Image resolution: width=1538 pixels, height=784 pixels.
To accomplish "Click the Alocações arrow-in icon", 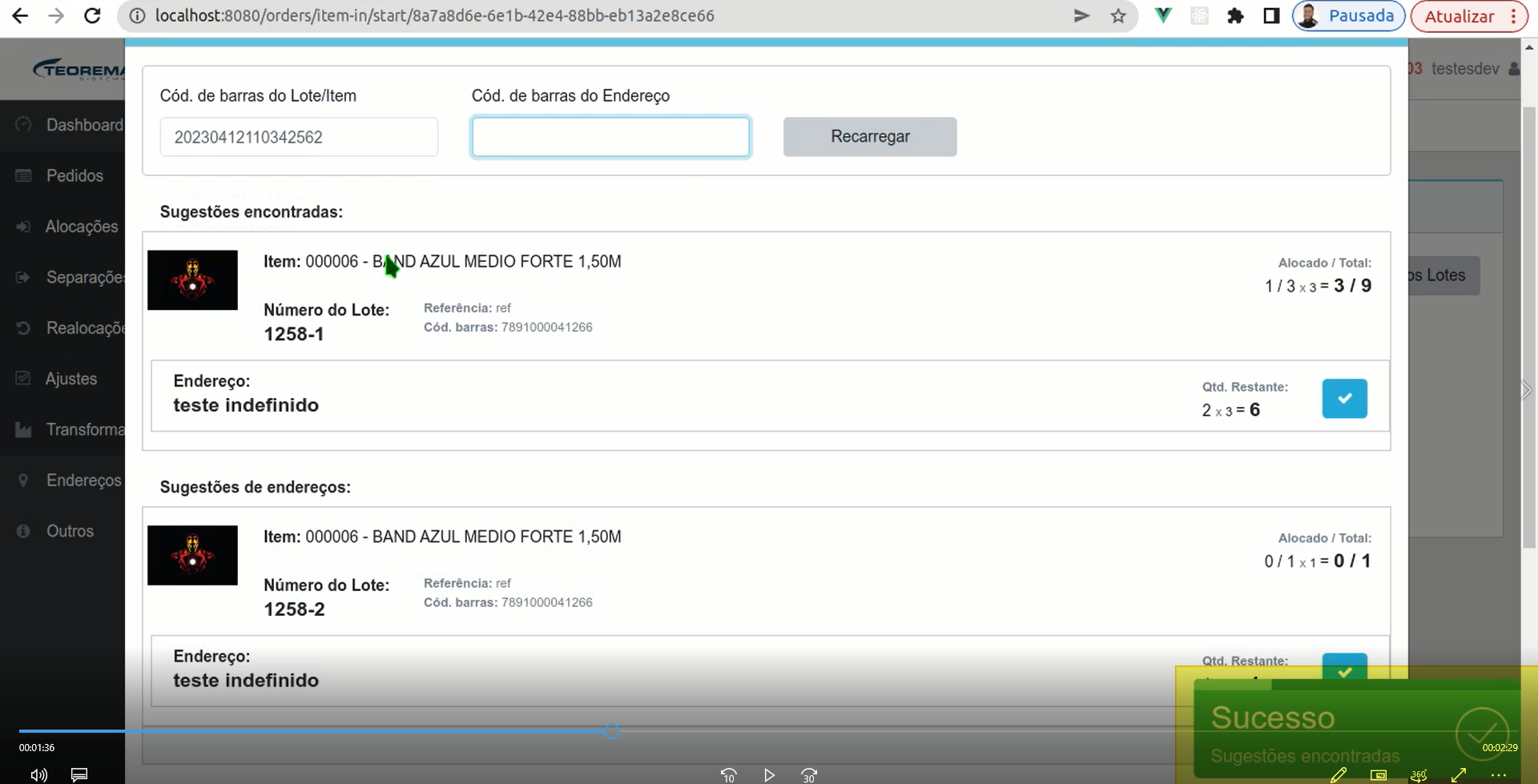I will [23, 227].
